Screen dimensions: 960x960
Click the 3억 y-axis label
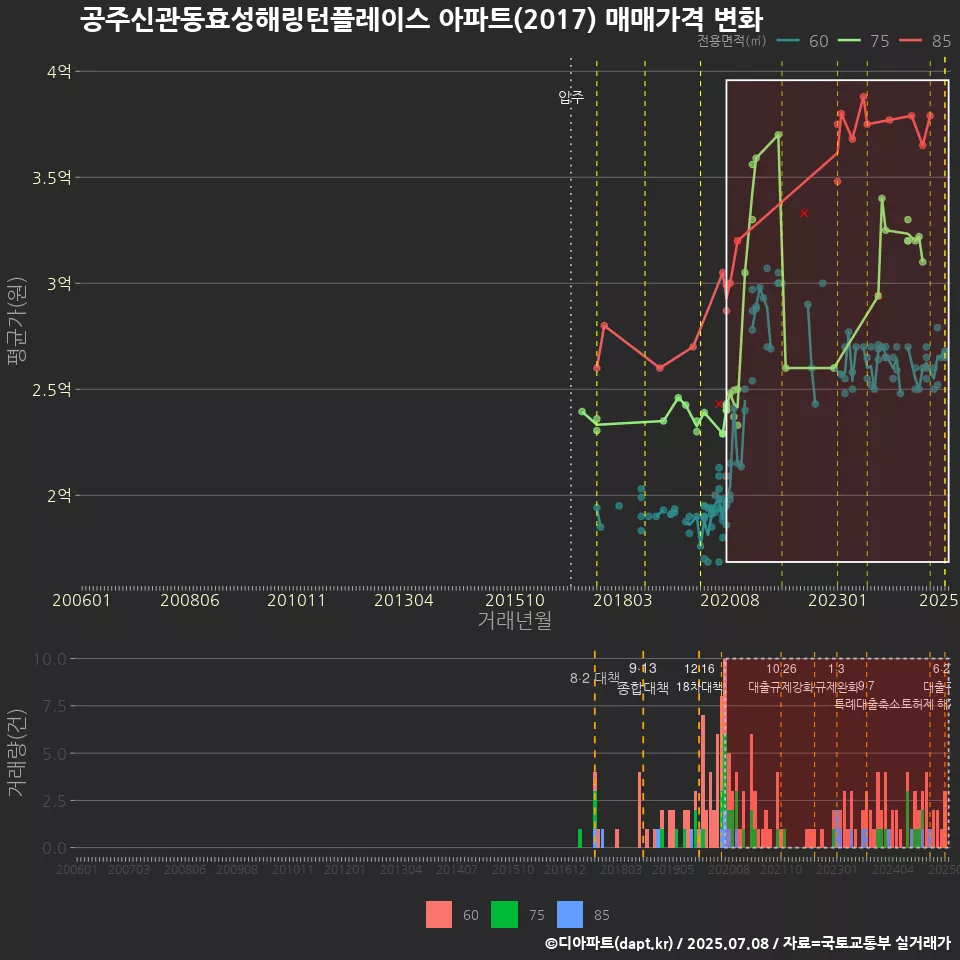(59, 283)
